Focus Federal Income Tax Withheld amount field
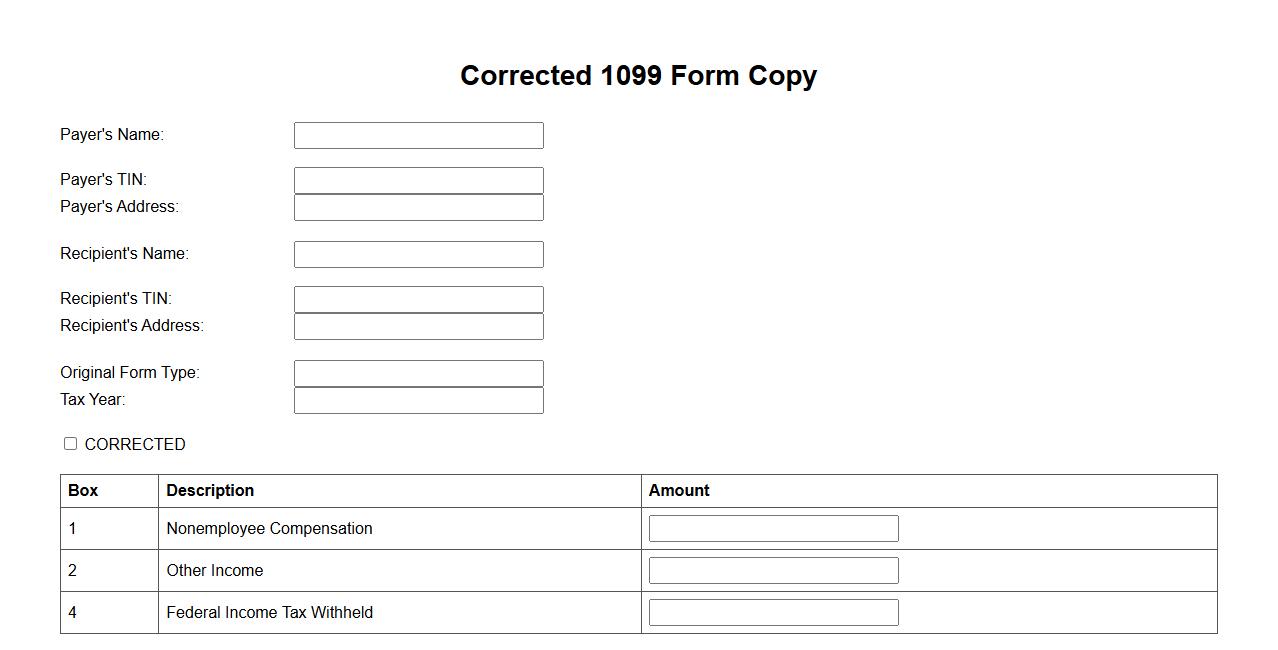The height and width of the screenshot is (650, 1278). (x=773, y=612)
